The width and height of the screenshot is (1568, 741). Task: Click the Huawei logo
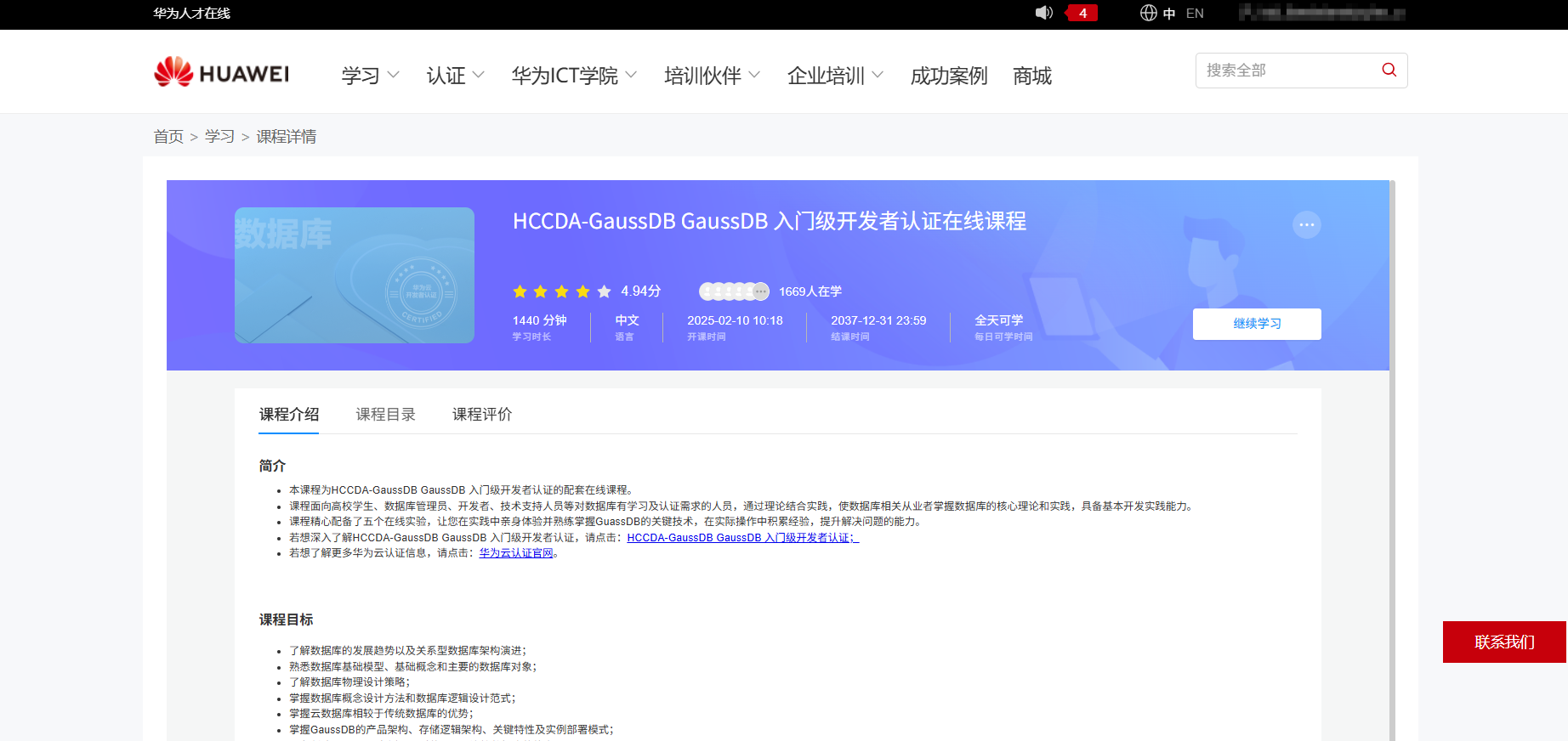pyautogui.click(x=221, y=73)
